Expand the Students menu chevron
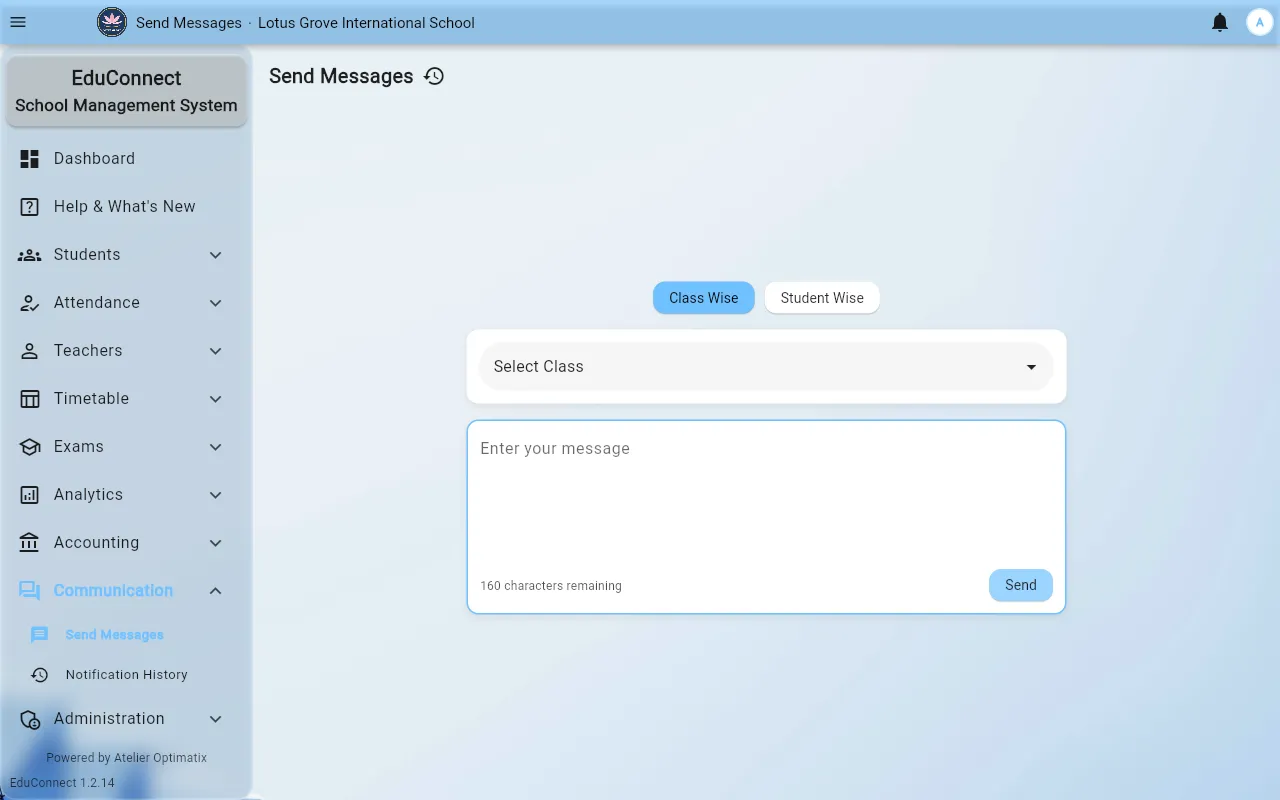The width and height of the screenshot is (1280, 800). [x=216, y=254]
